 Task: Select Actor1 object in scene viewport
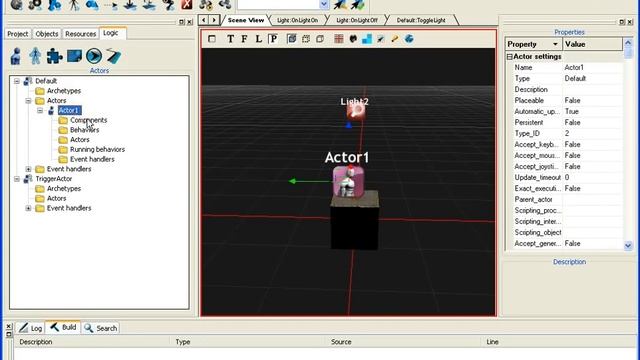click(x=348, y=181)
